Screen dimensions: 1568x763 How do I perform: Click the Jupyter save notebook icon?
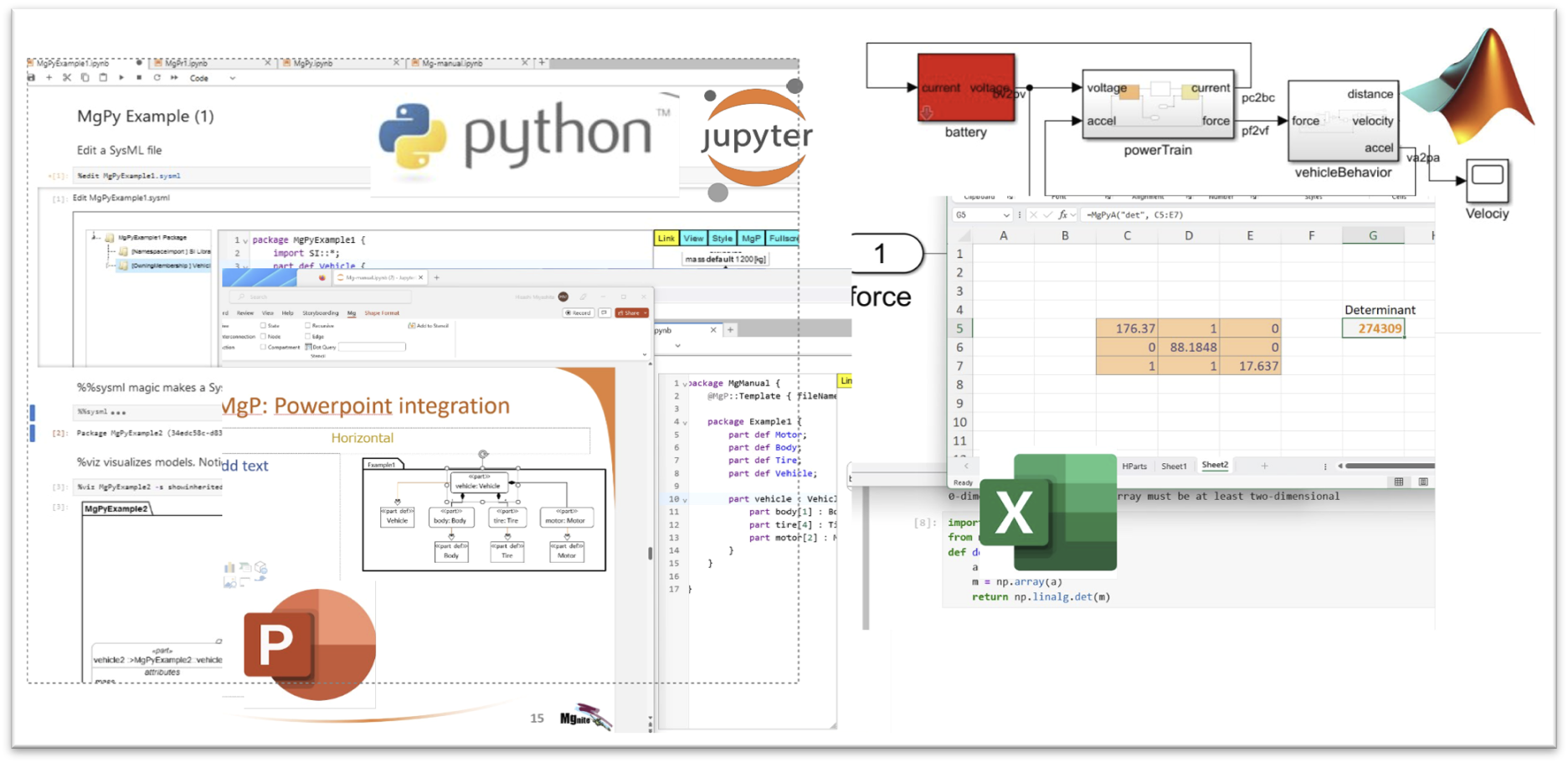(32, 78)
